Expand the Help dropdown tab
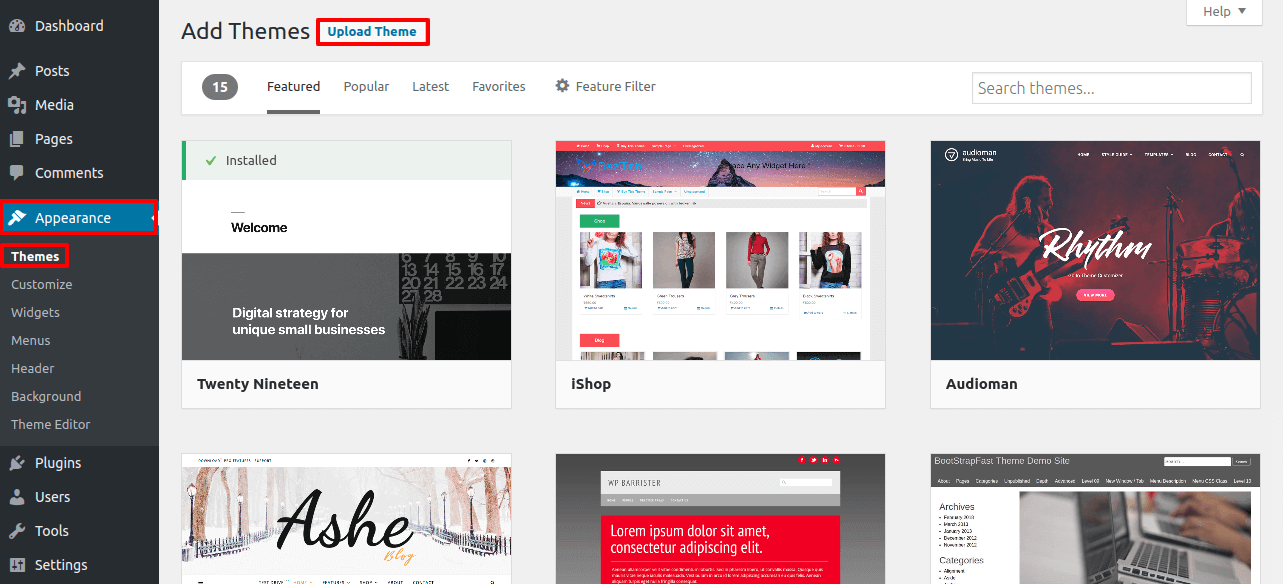1283x584 pixels. coord(1225,12)
